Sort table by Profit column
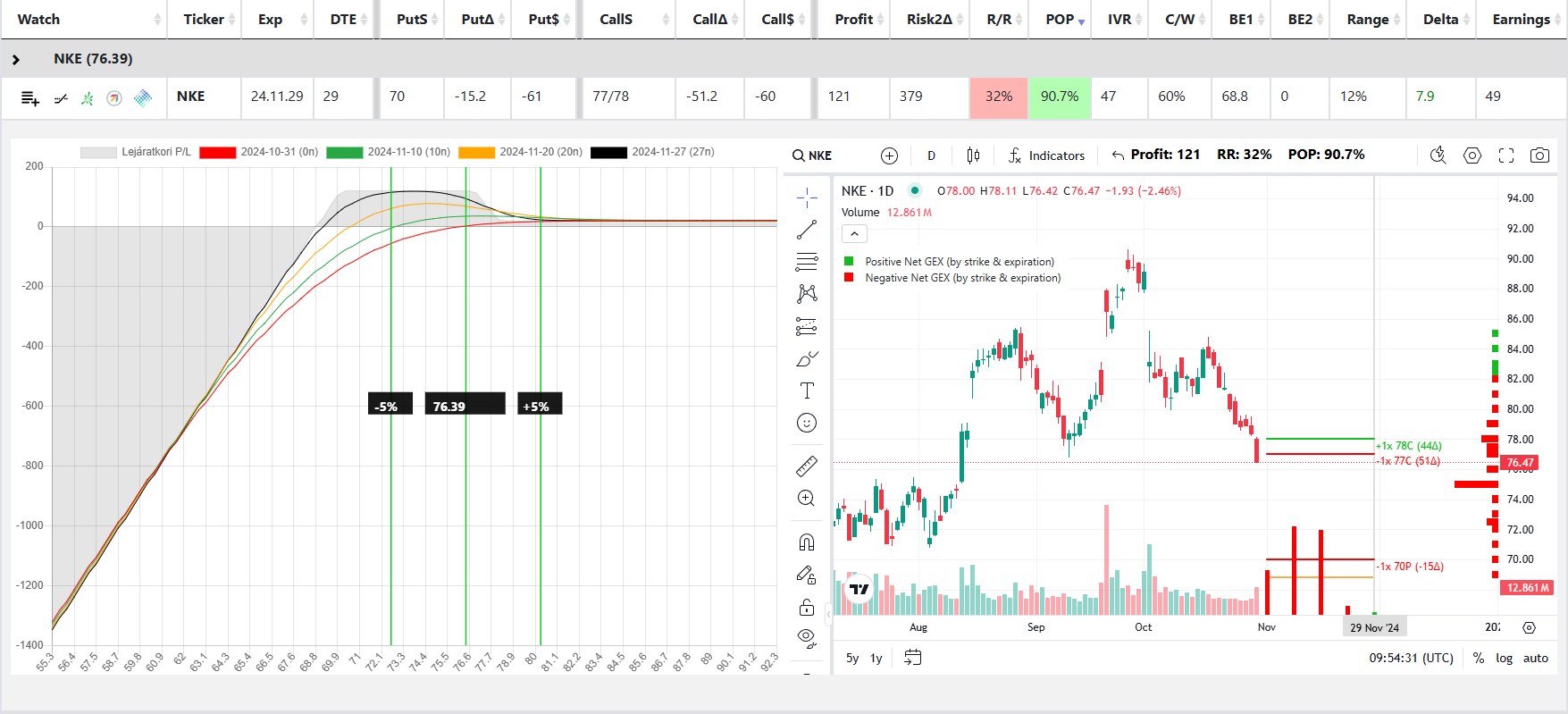The height and width of the screenshot is (714, 1568). (854, 19)
